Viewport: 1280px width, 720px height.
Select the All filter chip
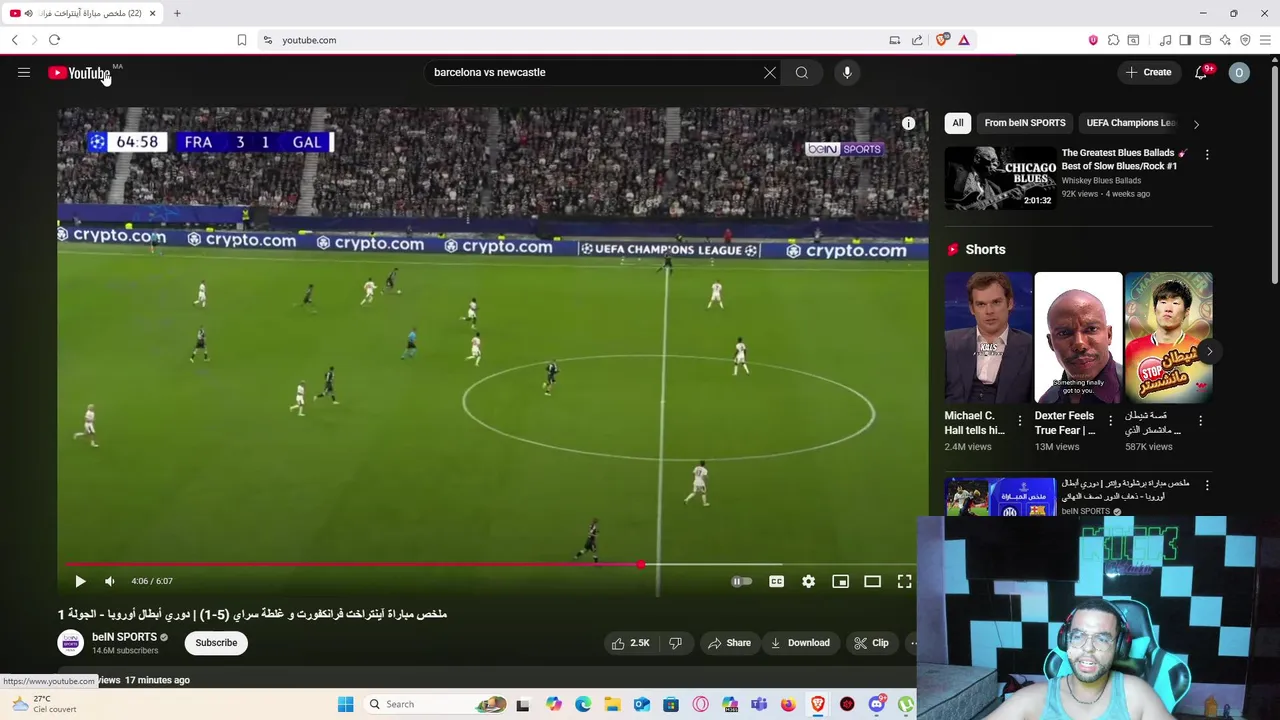[958, 123]
